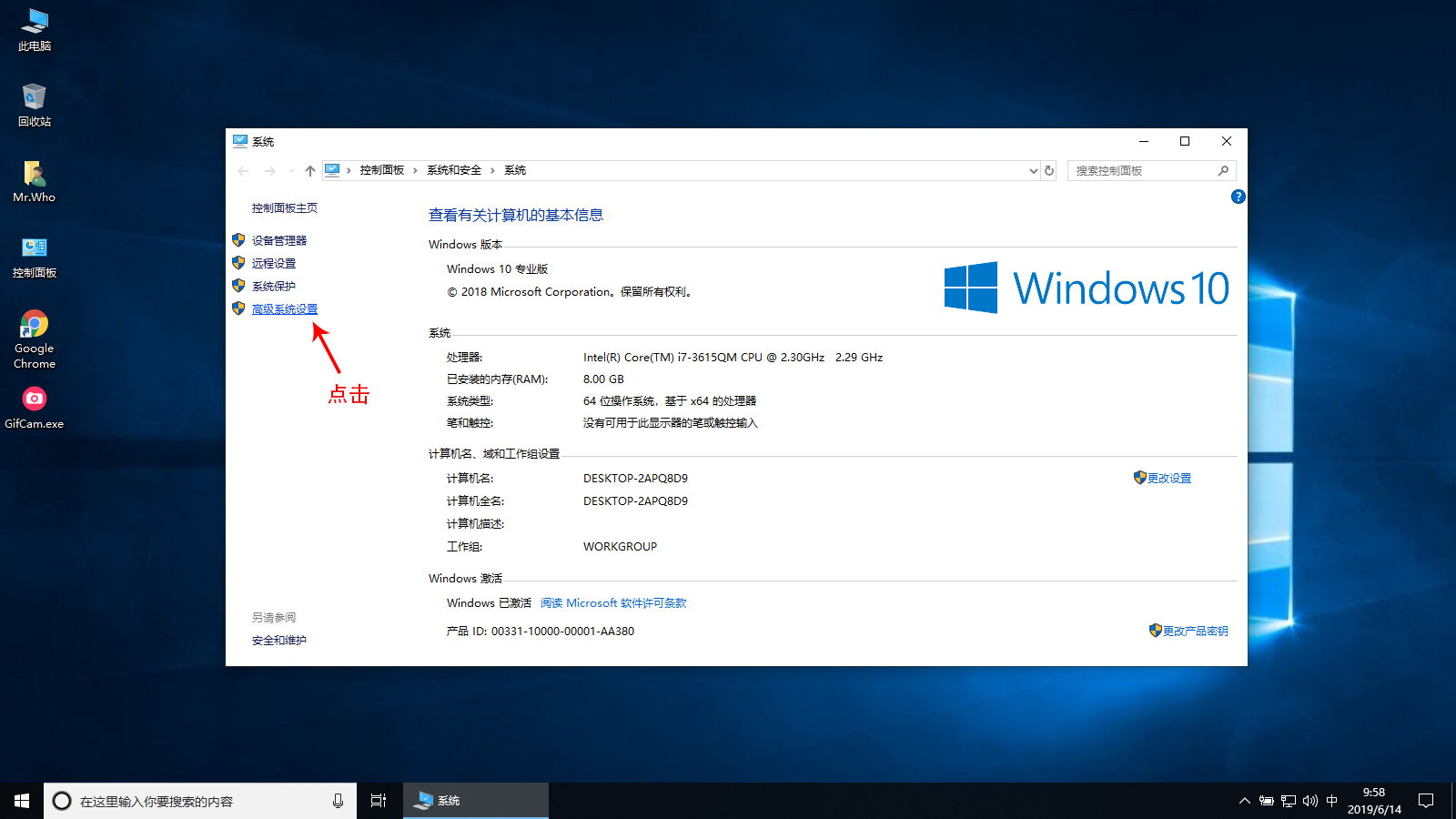Click the power/battery tray icon

[x=1266, y=801]
